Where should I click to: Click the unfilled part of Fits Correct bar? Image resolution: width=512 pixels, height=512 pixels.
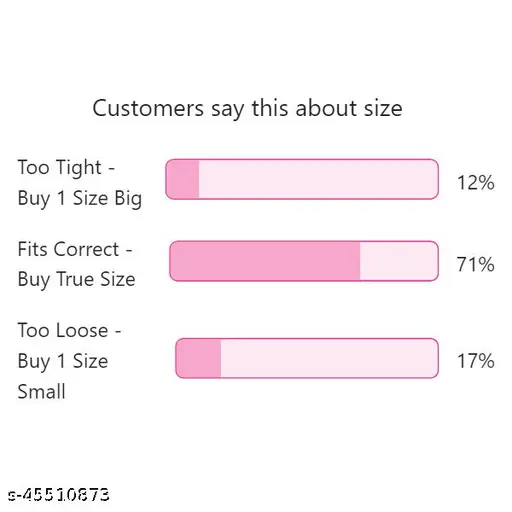399,261
